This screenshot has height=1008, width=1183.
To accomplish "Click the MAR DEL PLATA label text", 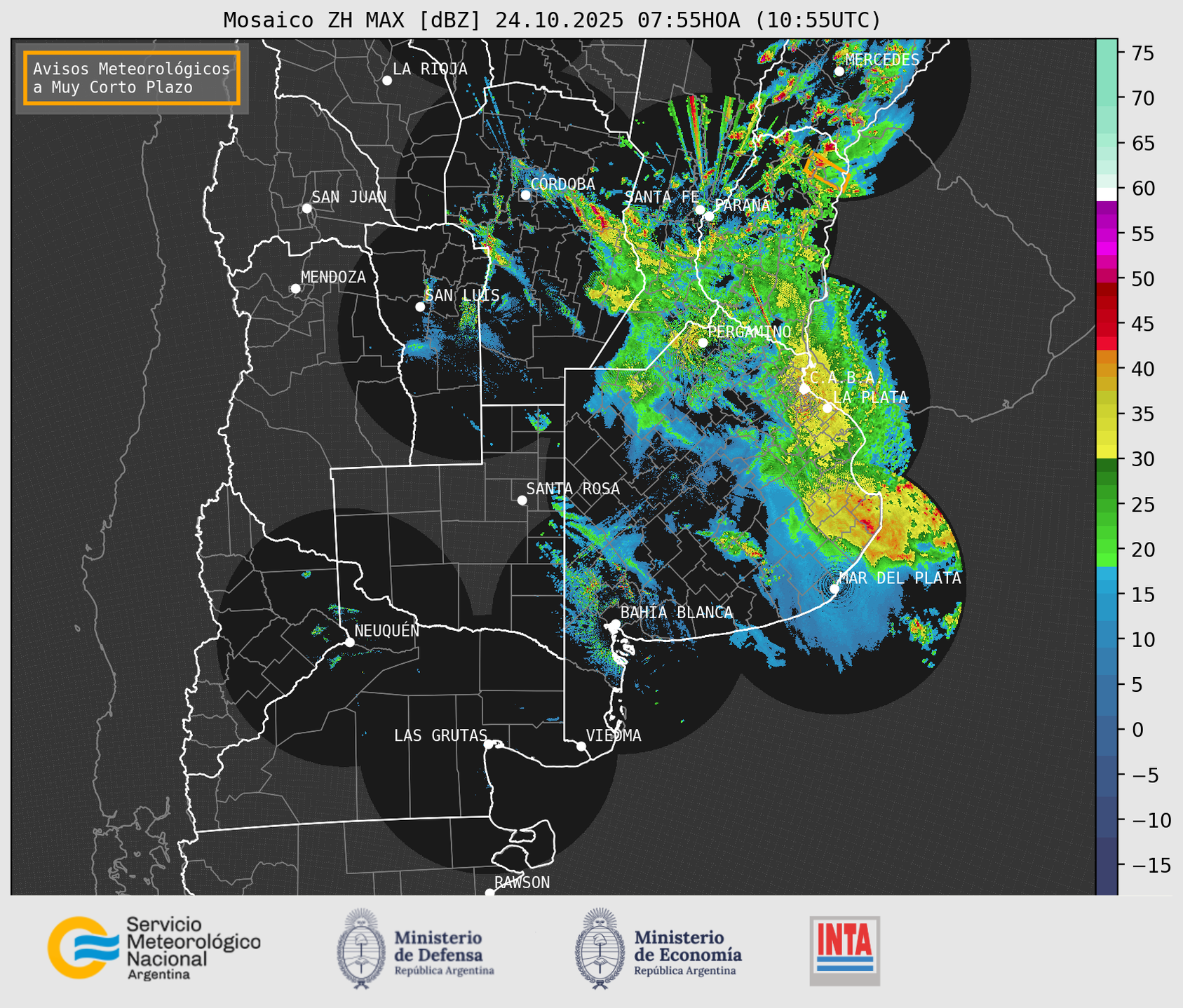I will 900,578.
